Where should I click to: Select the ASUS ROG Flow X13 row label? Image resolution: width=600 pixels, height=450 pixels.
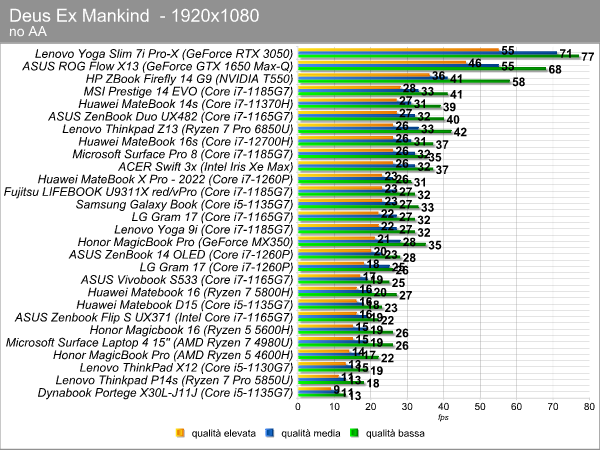(x=158, y=66)
